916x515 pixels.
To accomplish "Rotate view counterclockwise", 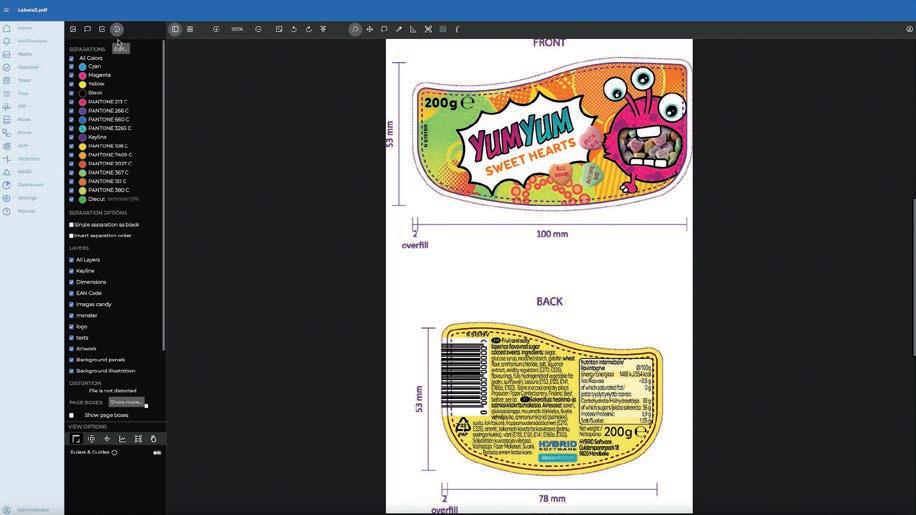I will coord(294,29).
